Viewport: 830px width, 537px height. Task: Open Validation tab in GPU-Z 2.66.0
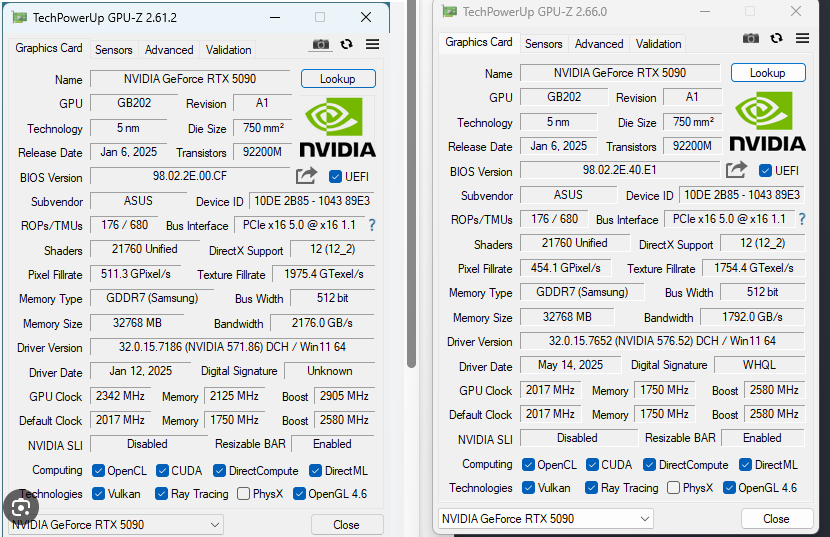click(658, 44)
